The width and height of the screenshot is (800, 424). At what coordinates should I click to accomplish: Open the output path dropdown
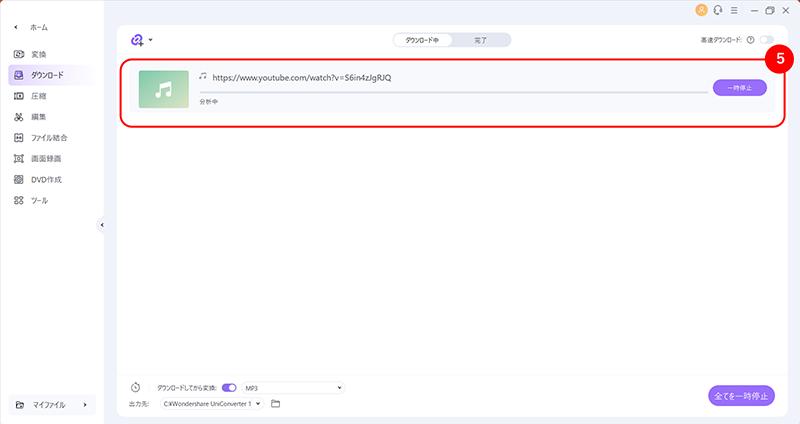coord(211,404)
